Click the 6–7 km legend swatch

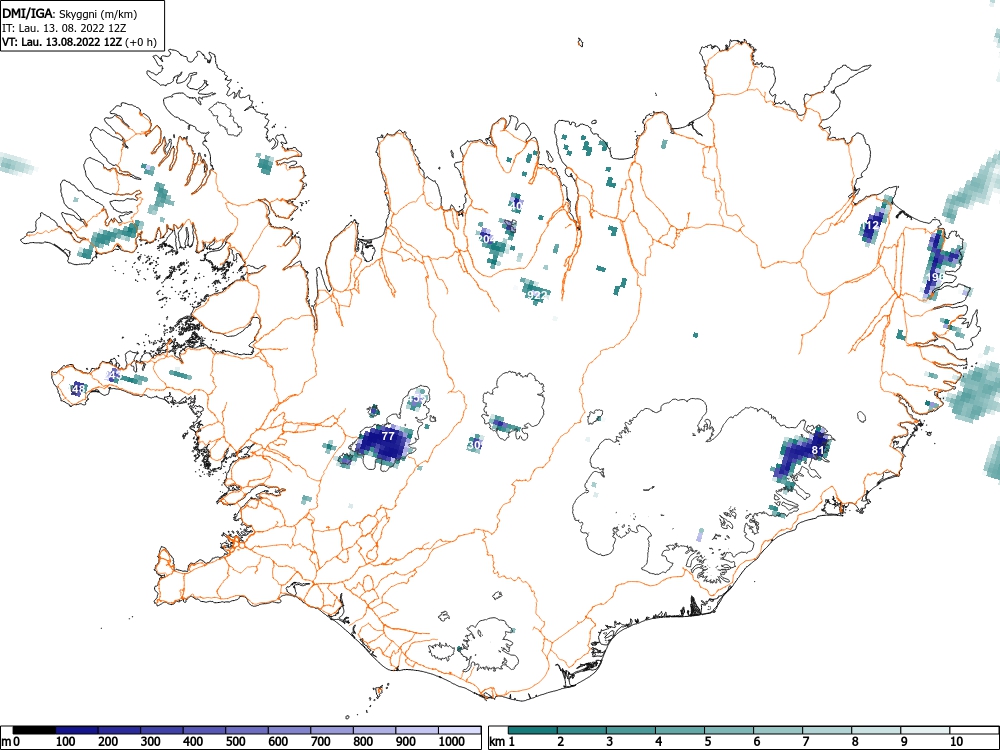[x=777, y=730]
